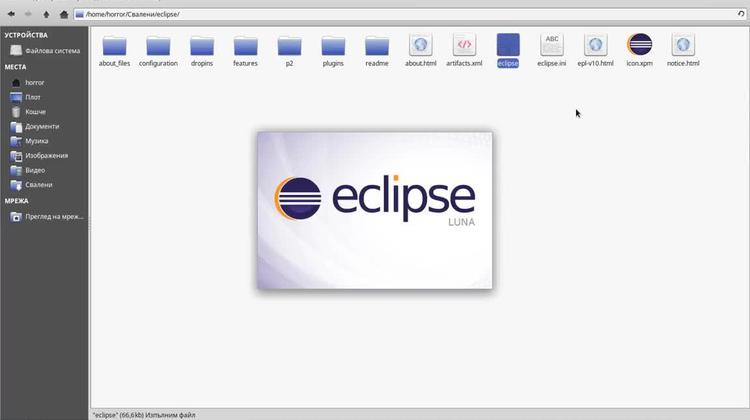
Task: Open the readme folder
Action: pos(377,50)
